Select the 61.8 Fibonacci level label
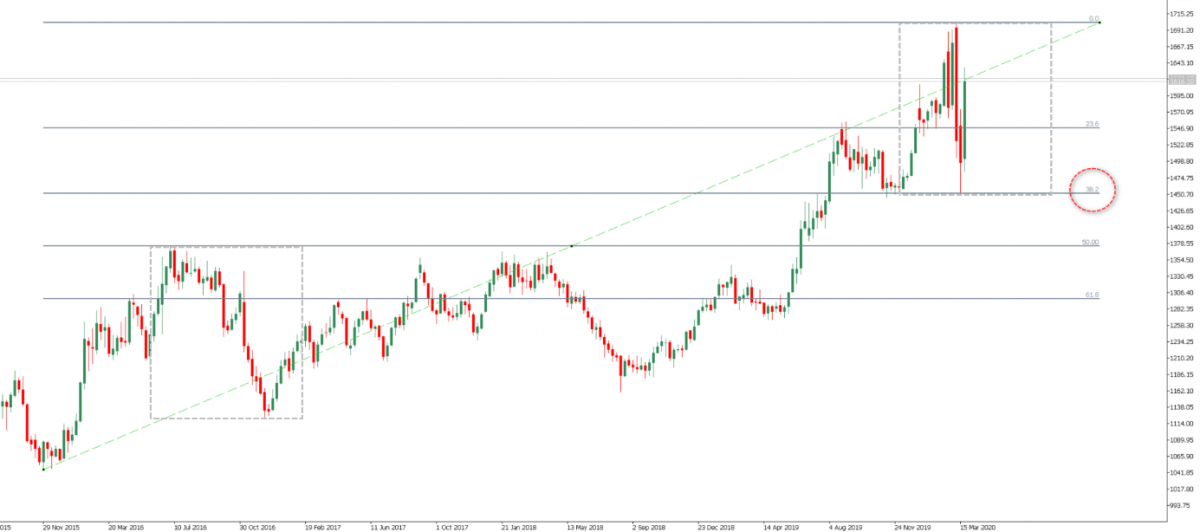1200x532 pixels. (x=1092, y=295)
